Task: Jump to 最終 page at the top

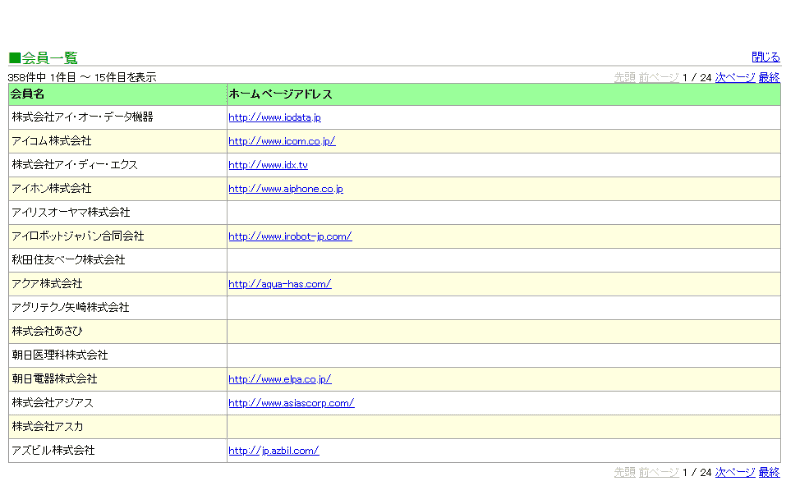Action: pyautogui.click(x=769, y=78)
